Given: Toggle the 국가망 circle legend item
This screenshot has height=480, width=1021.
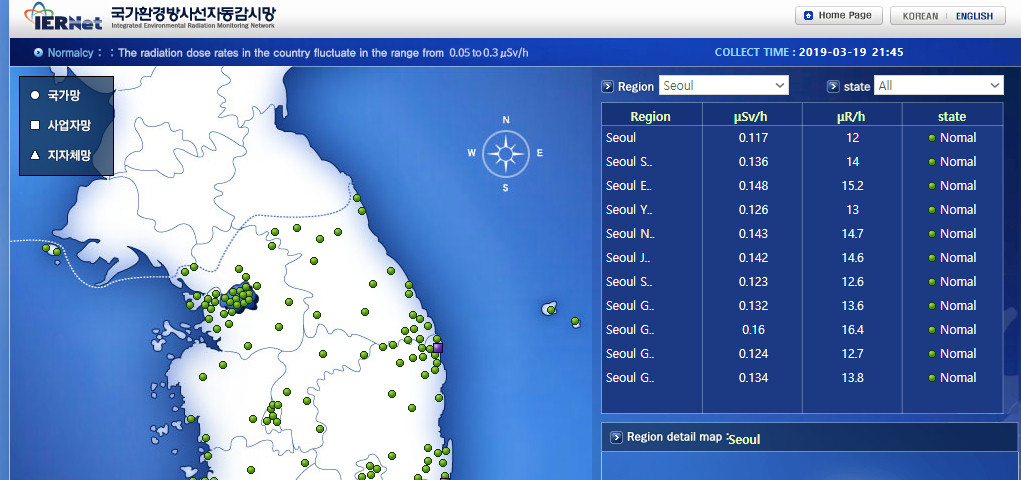Looking at the screenshot, I should (x=35, y=96).
